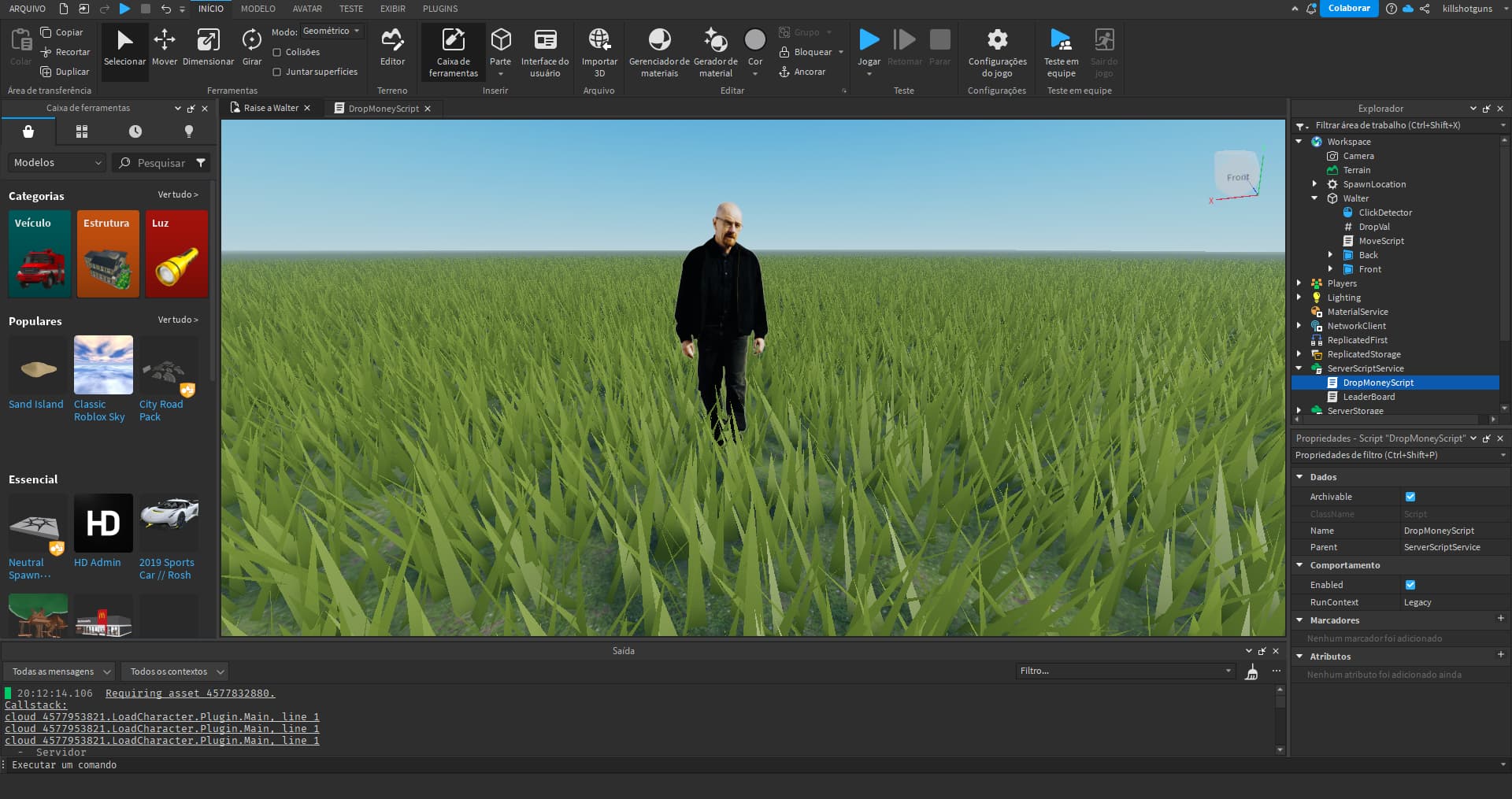Open Gerenciador de materiais
This screenshot has width=1512, height=799.
pyautogui.click(x=659, y=52)
